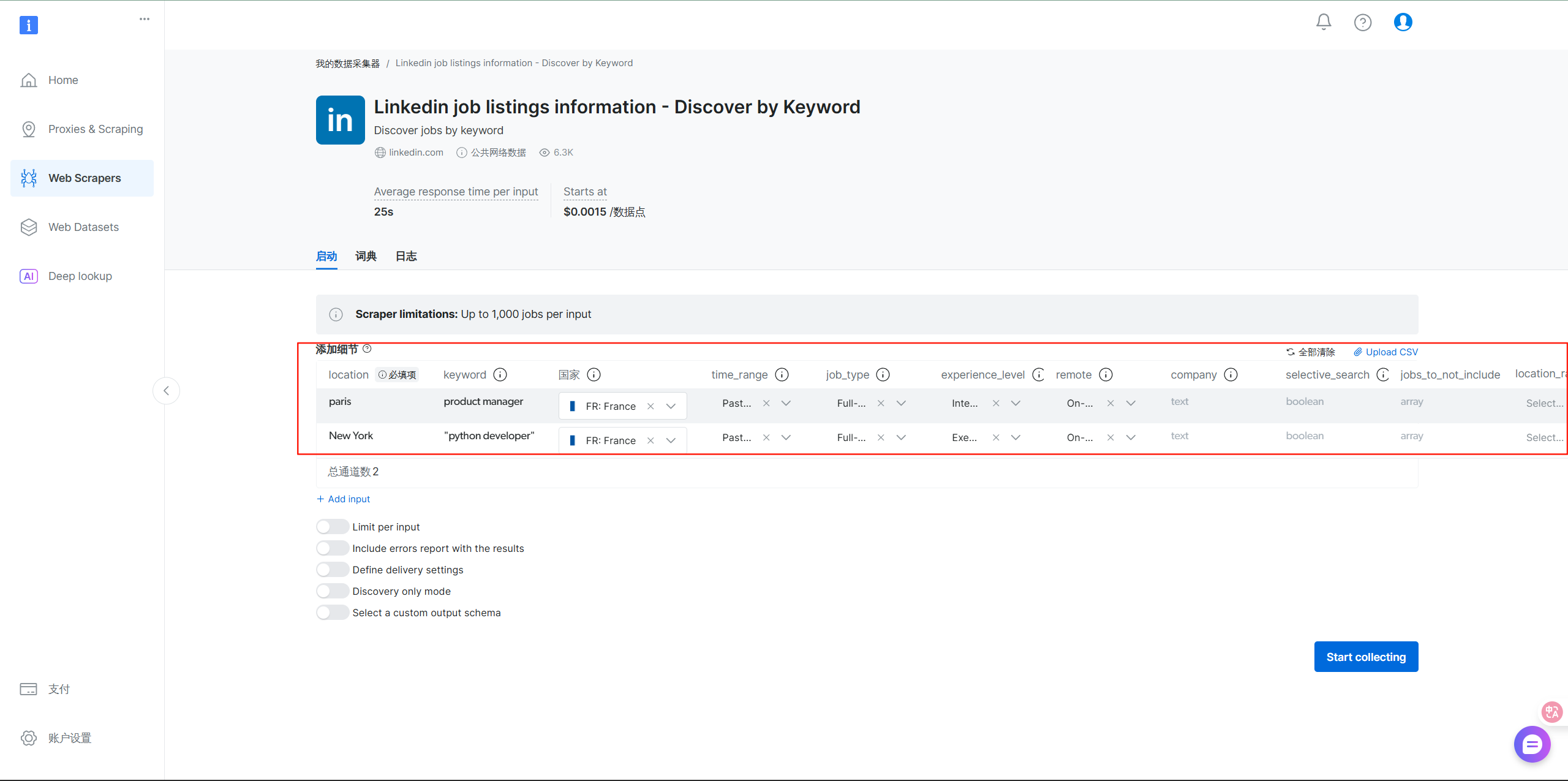
Task: Clear France country in the paris row
Action: [x=650, y=406]
